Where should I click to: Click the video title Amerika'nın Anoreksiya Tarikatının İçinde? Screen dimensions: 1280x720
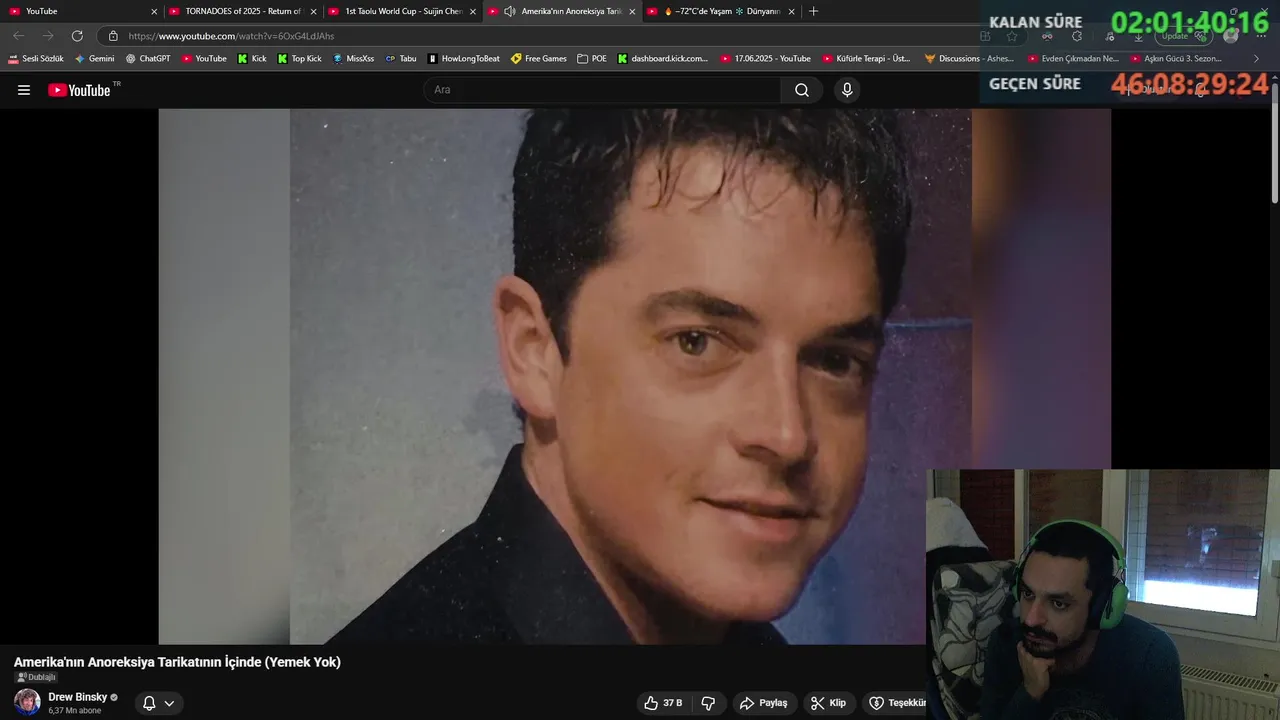177,662
